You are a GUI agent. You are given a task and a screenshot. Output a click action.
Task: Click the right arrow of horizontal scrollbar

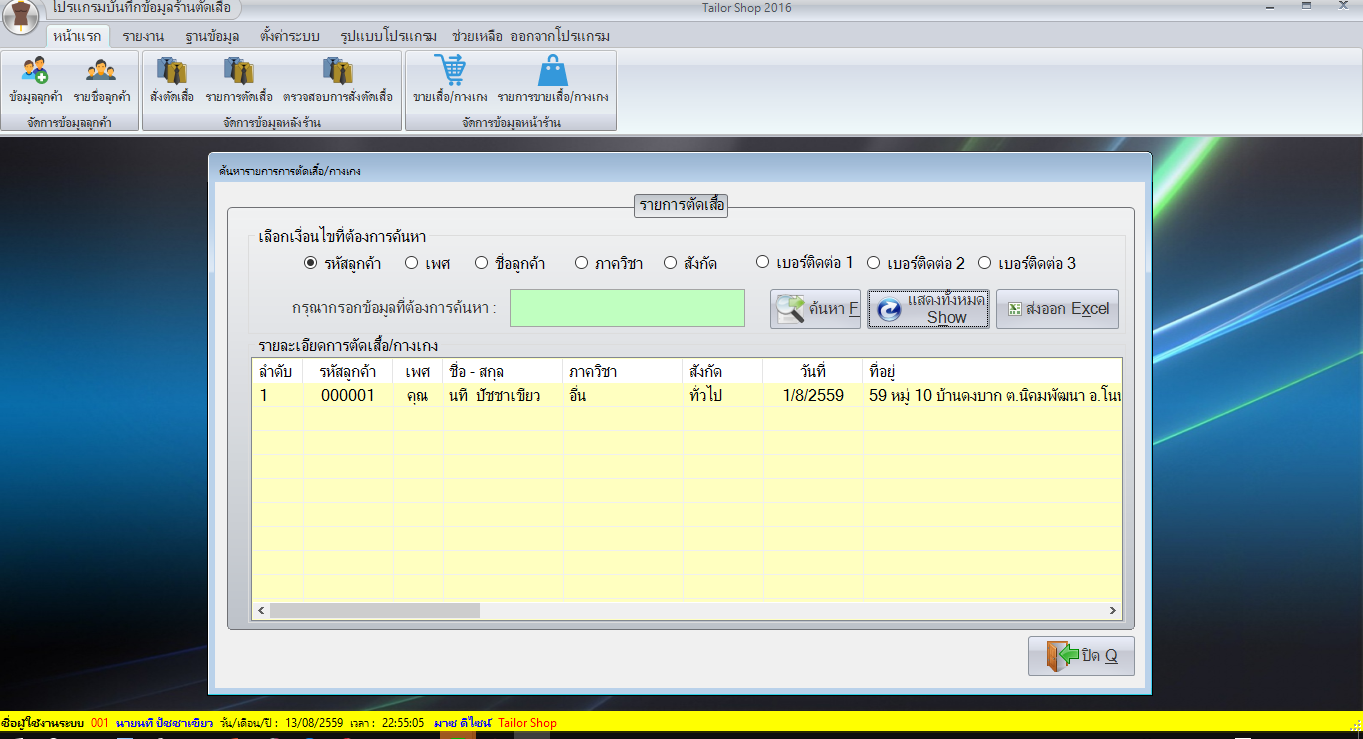coord(1113,610)
